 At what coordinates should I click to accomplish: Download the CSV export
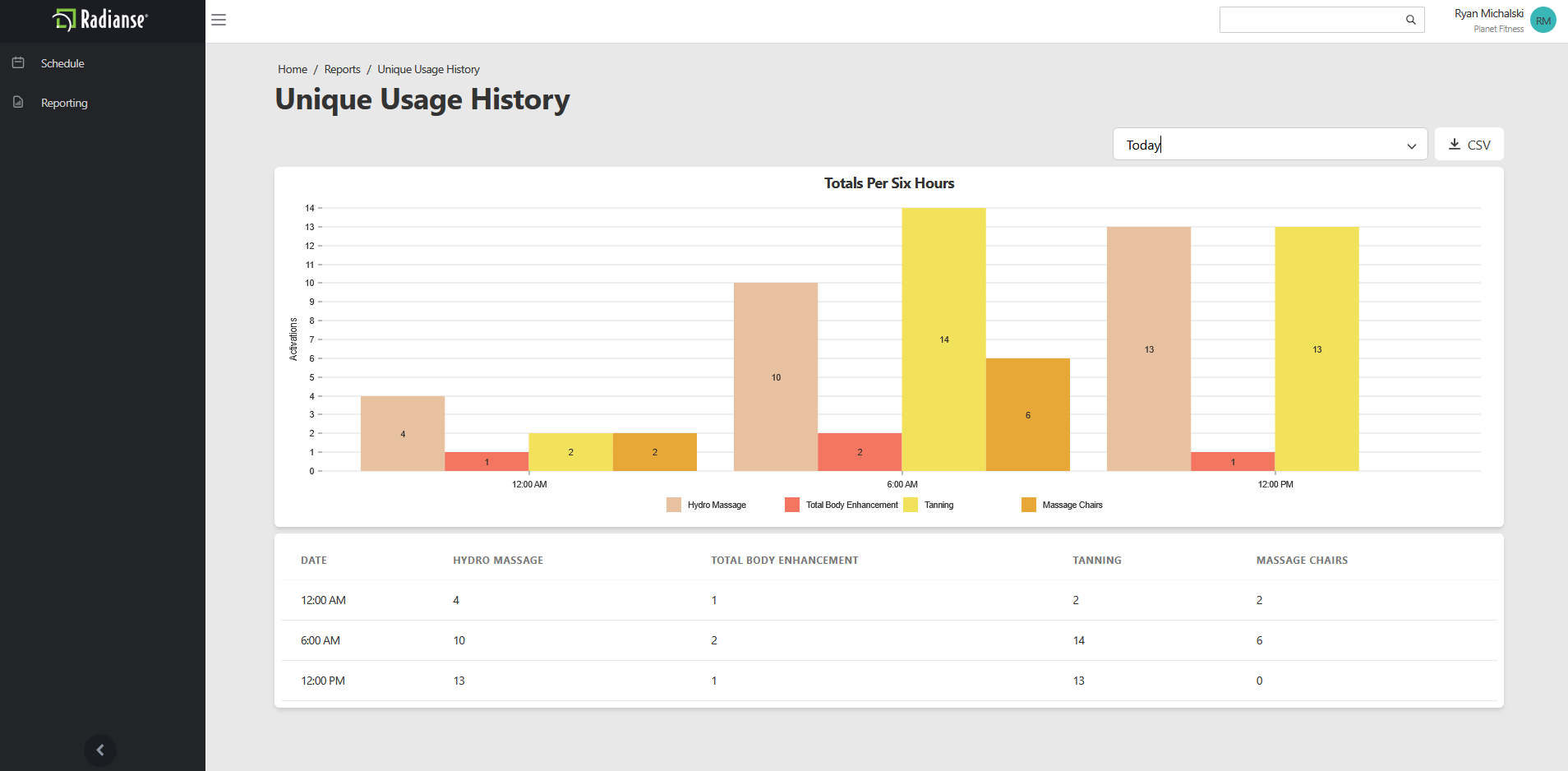1469,144
